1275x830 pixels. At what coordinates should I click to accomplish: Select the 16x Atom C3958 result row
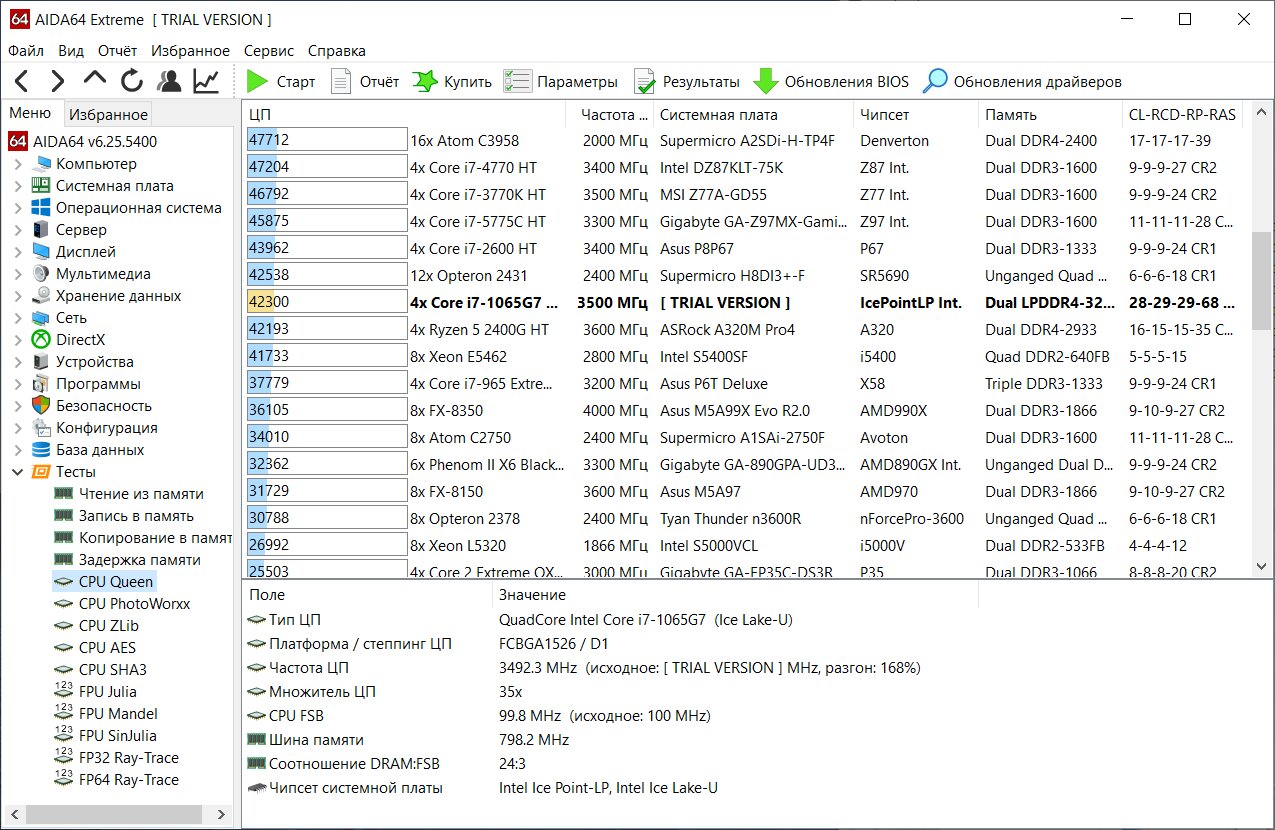pyautogui.click(x=746, y=141)
